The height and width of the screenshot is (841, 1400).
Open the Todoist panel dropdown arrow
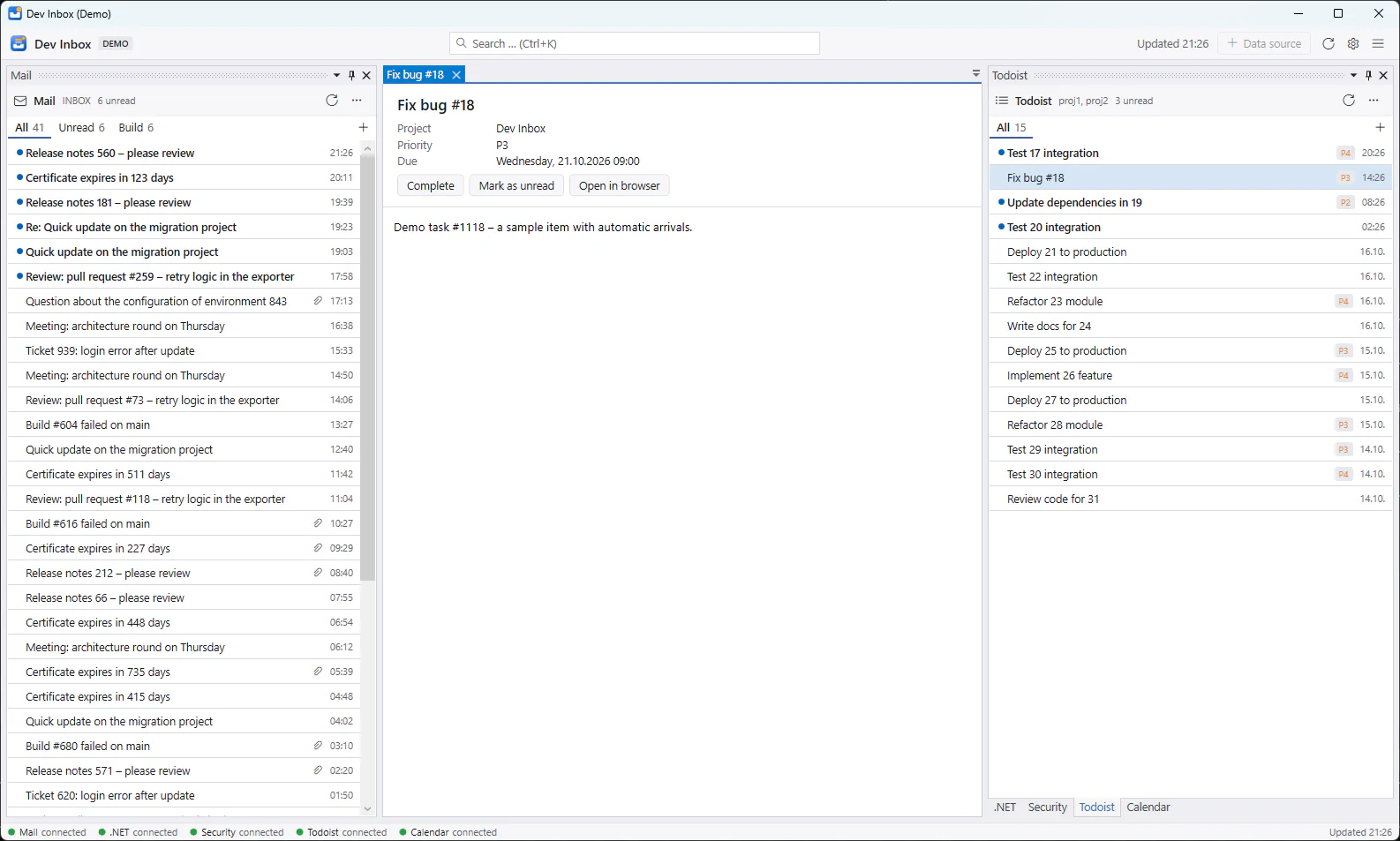[1353, 75]
